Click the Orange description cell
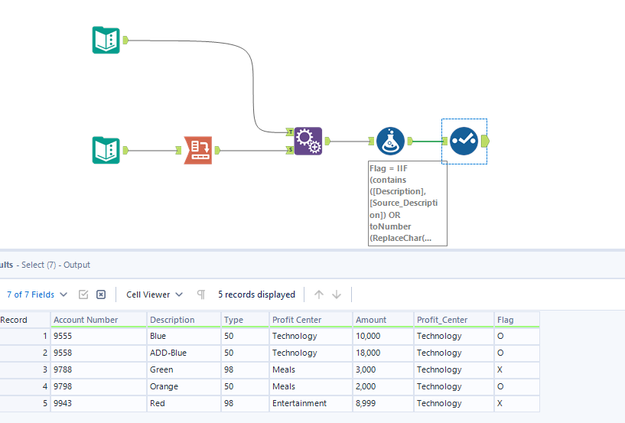 tap(184, 386)
